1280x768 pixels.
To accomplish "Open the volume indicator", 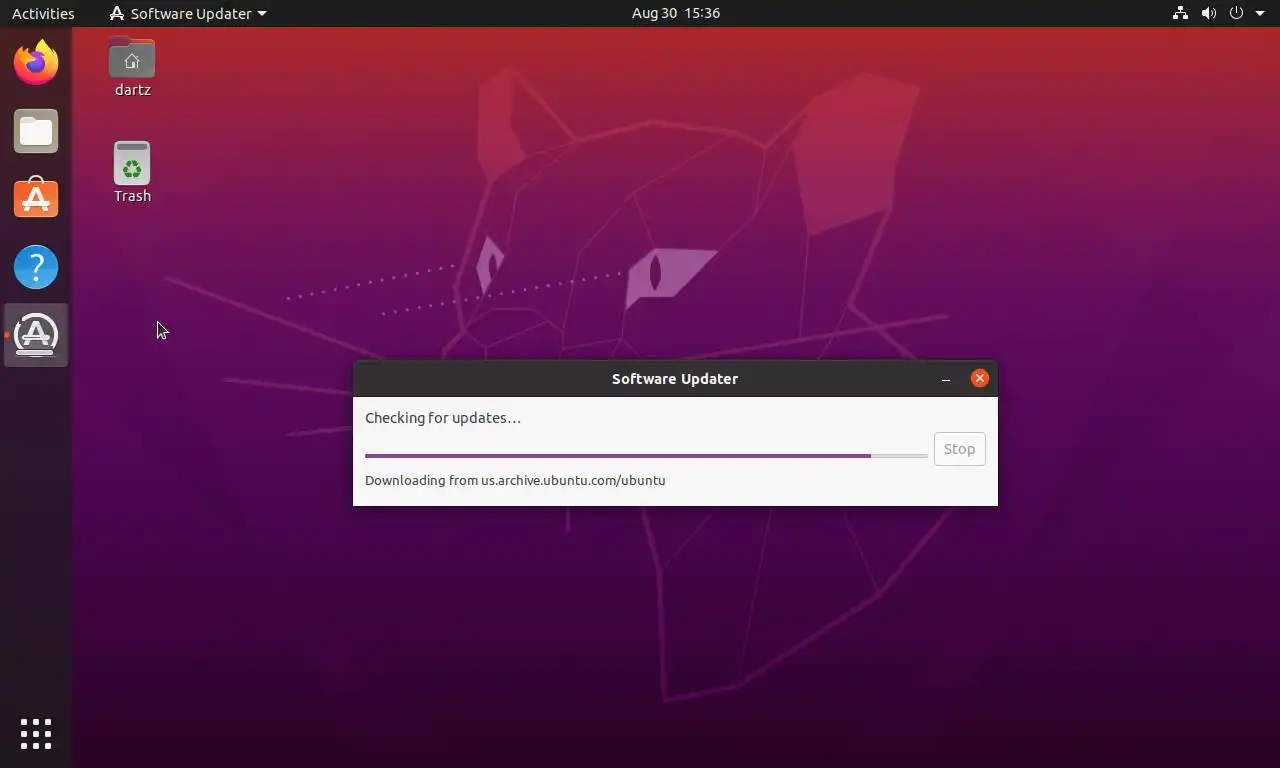I will [1208, 13].
